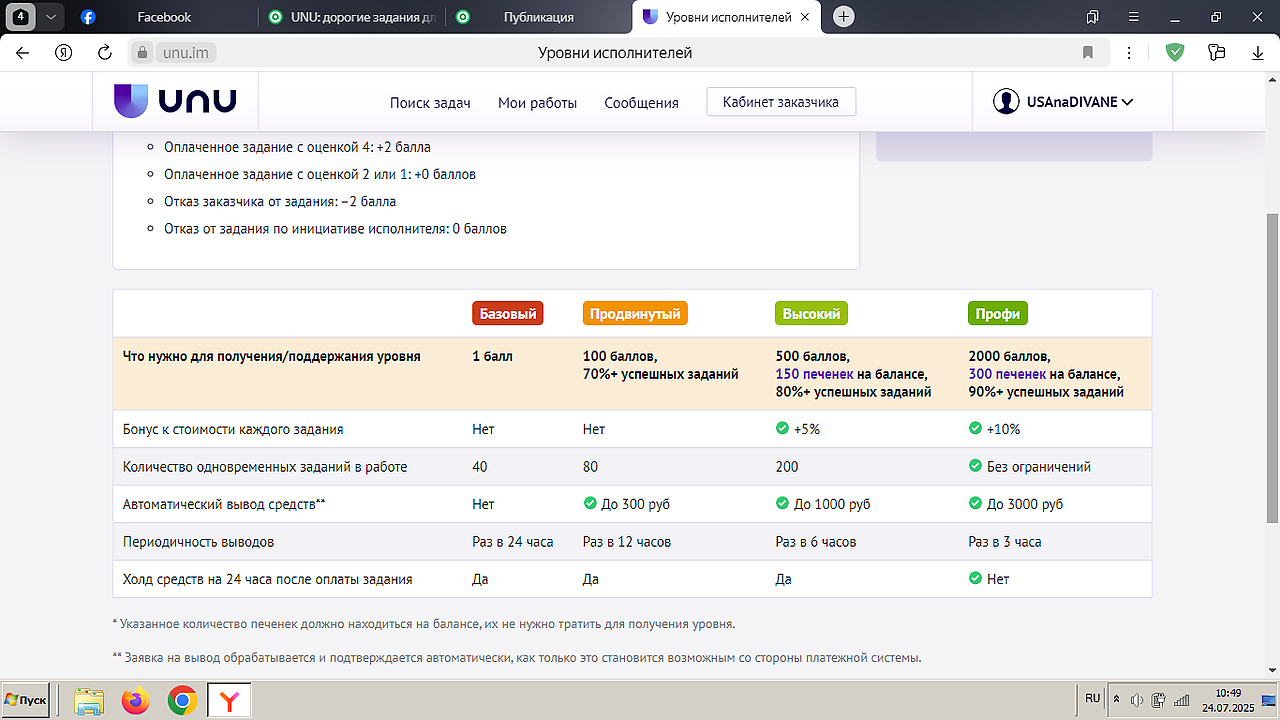Launch Firefox from the taskbar

click(x=136, y=701)
